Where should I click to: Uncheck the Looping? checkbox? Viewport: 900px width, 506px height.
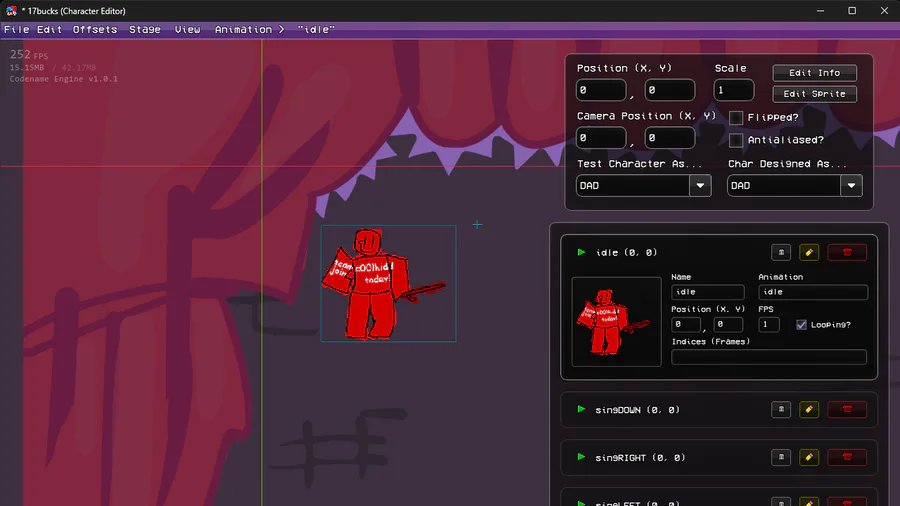pyautogui.click(x=801, y=325)
